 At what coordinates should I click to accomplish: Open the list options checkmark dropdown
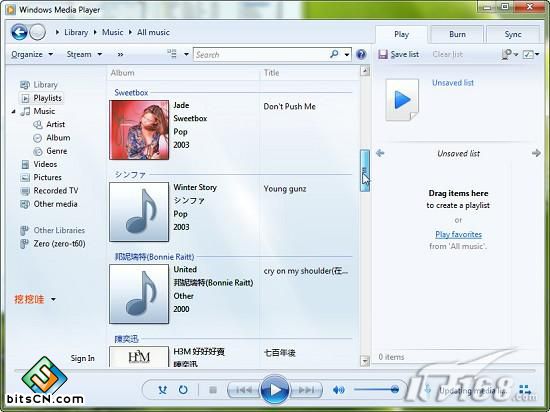click(x=531, y=54)
